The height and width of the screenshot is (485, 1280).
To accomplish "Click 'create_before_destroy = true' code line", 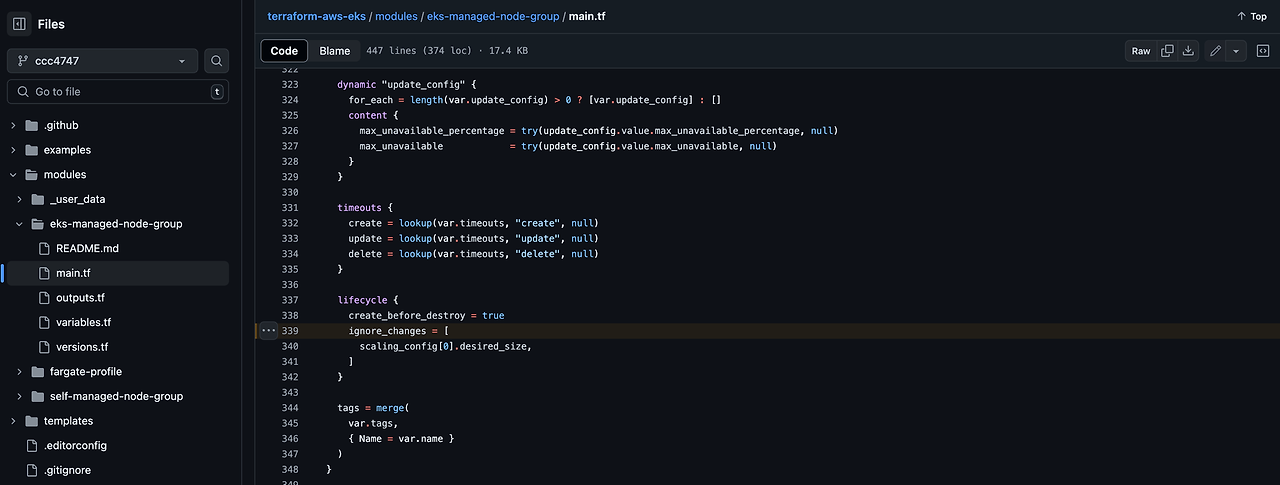I will (x=426, y=315).
